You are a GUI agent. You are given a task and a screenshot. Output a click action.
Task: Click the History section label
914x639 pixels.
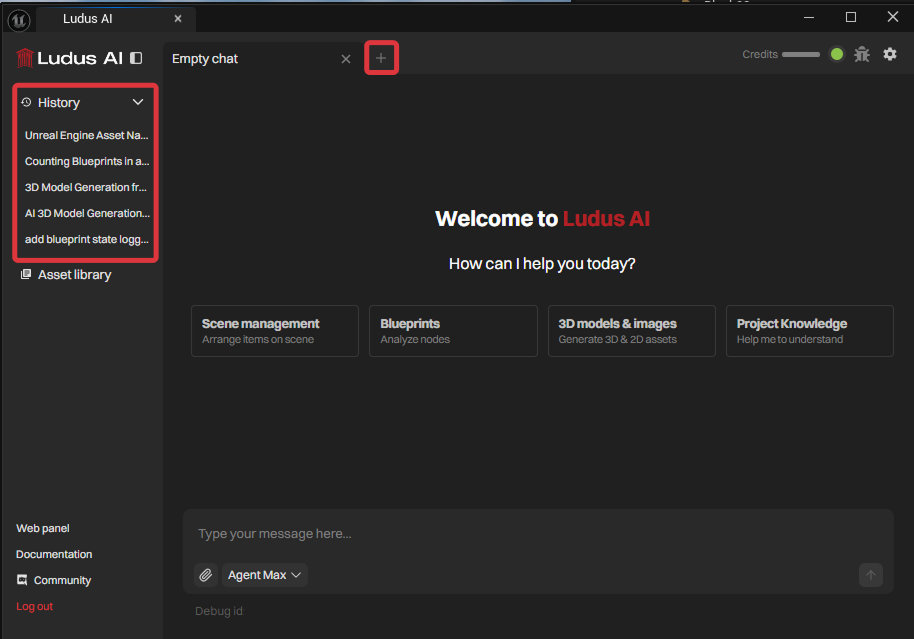click(59, 103)
